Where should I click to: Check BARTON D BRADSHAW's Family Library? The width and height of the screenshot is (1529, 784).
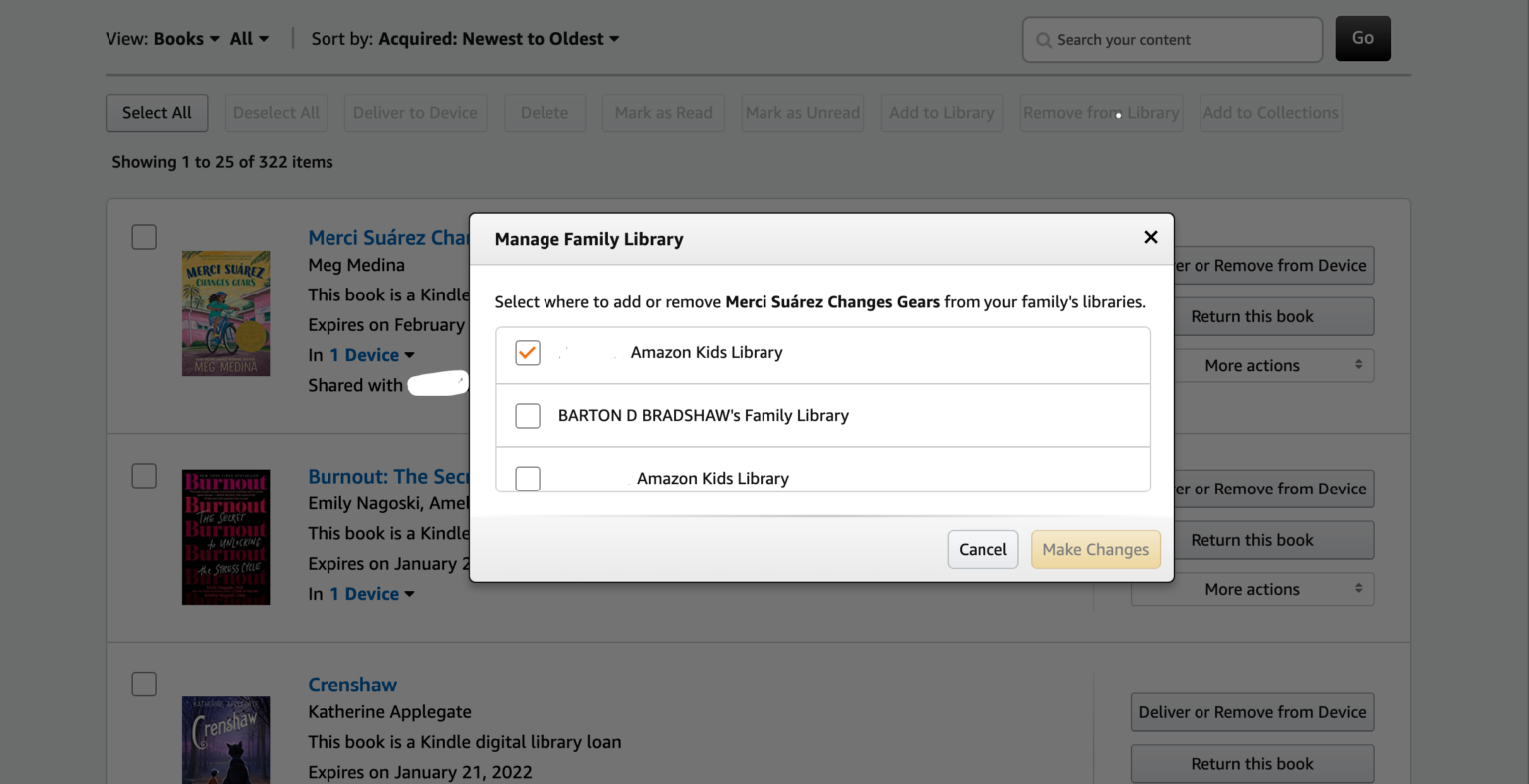pos(527,415)
